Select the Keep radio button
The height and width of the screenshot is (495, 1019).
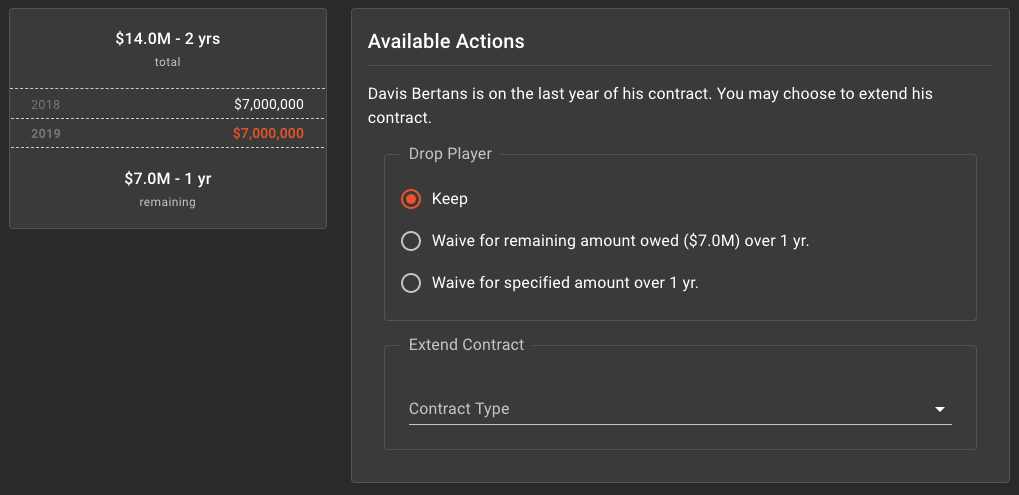(x=410, y=199)
